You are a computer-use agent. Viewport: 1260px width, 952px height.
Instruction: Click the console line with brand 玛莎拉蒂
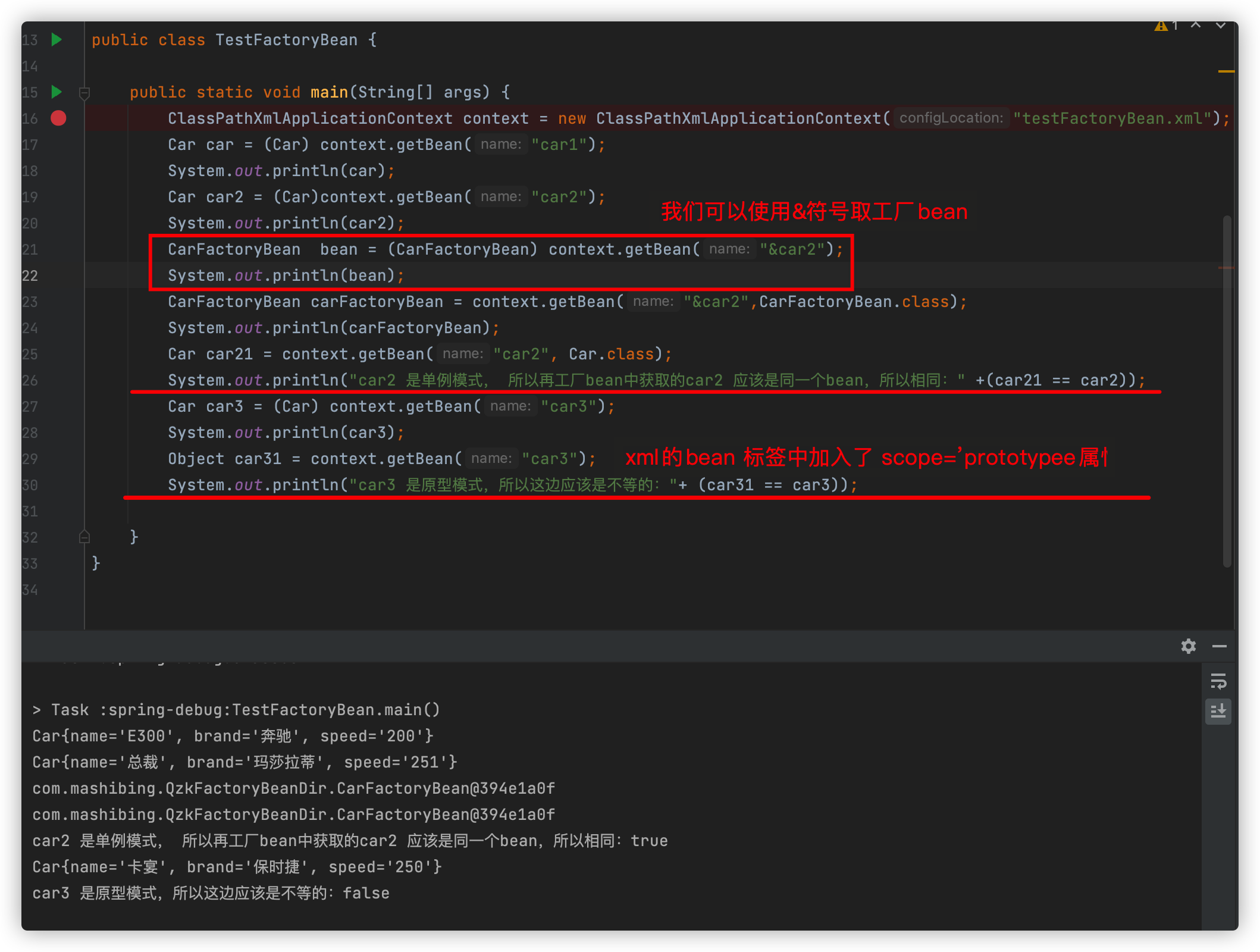click(245, 762)
